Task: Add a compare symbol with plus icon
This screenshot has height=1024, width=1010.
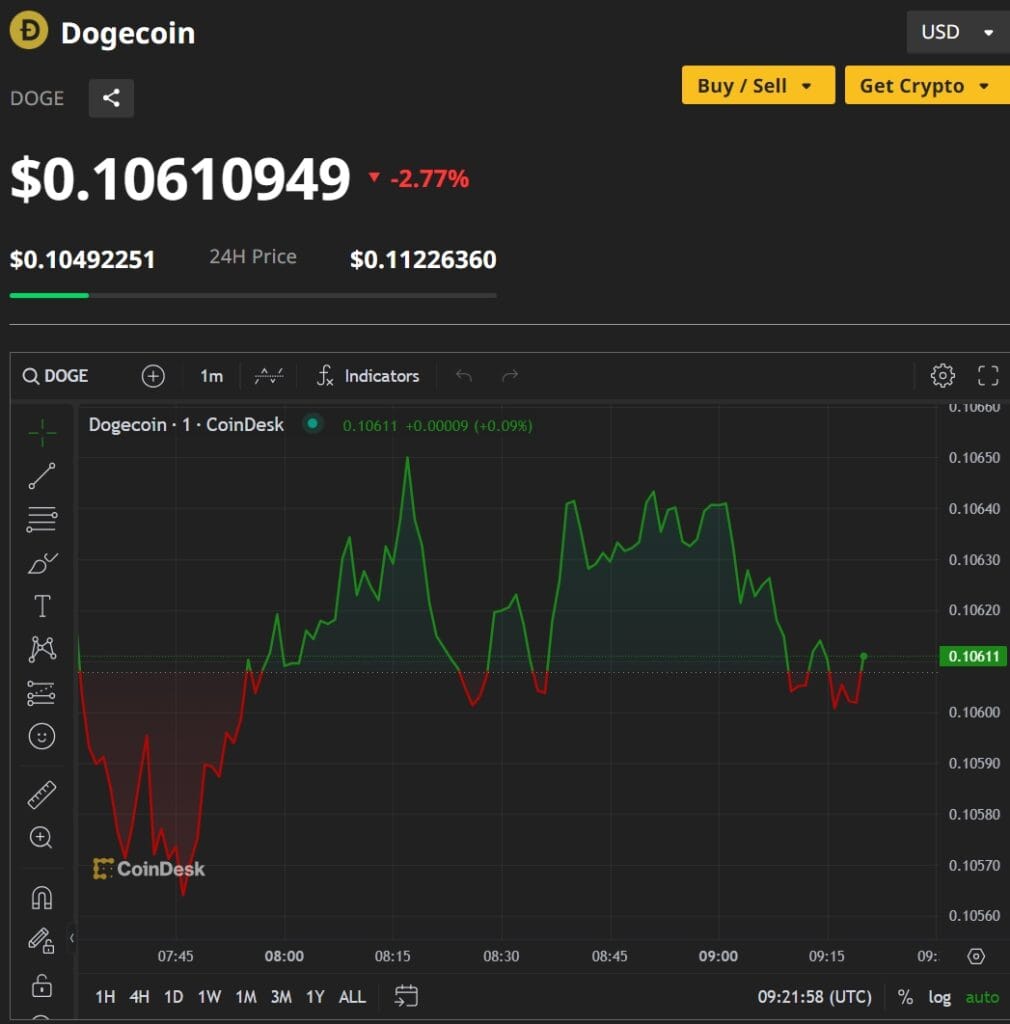Action: [153, 376]
